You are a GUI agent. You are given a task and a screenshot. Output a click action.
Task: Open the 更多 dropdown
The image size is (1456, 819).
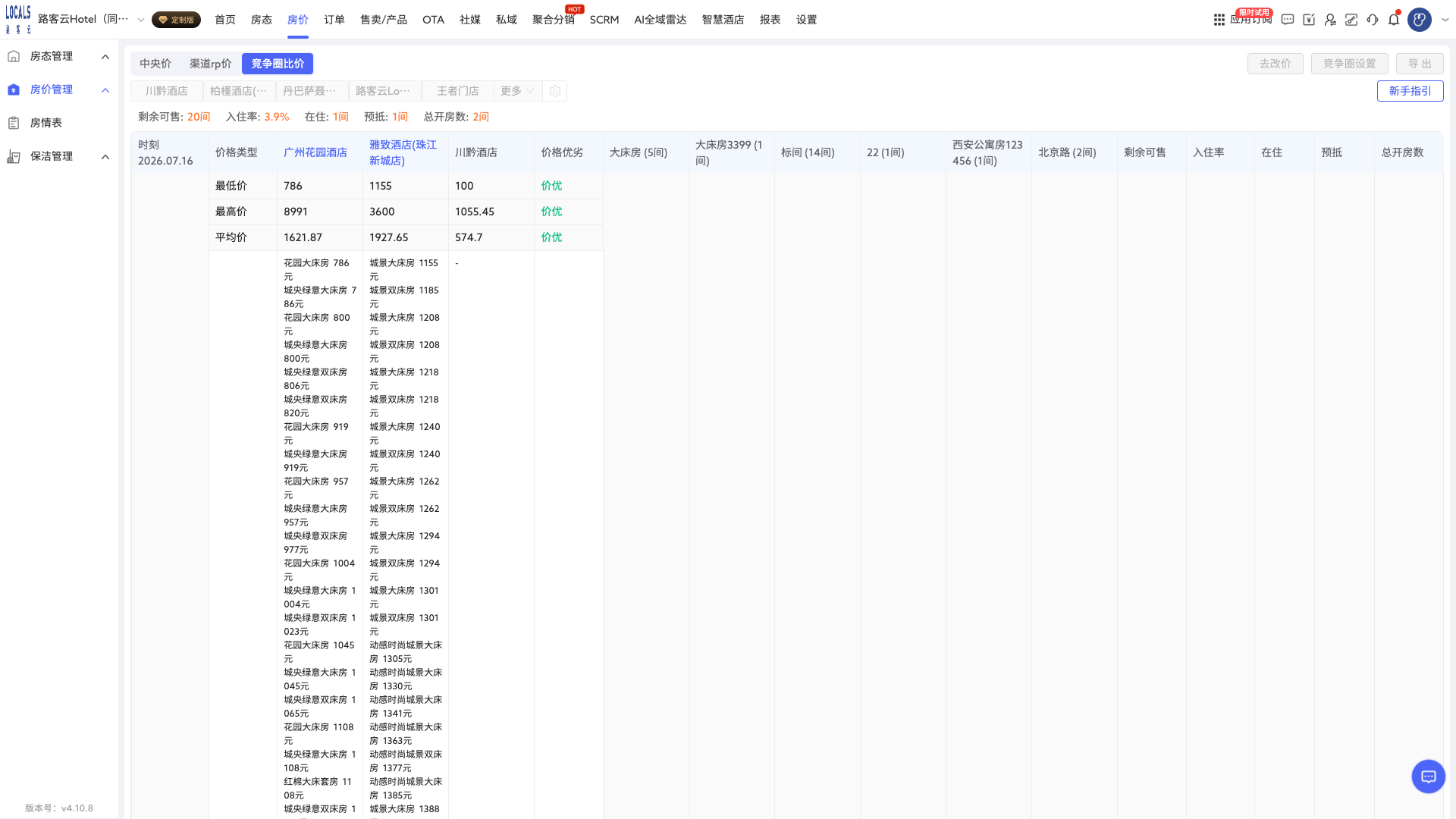point(517,91)
